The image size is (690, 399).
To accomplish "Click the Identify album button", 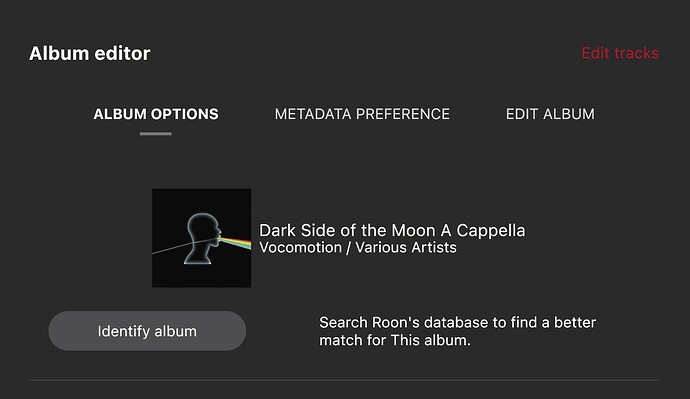I will (x=147, y=331).
